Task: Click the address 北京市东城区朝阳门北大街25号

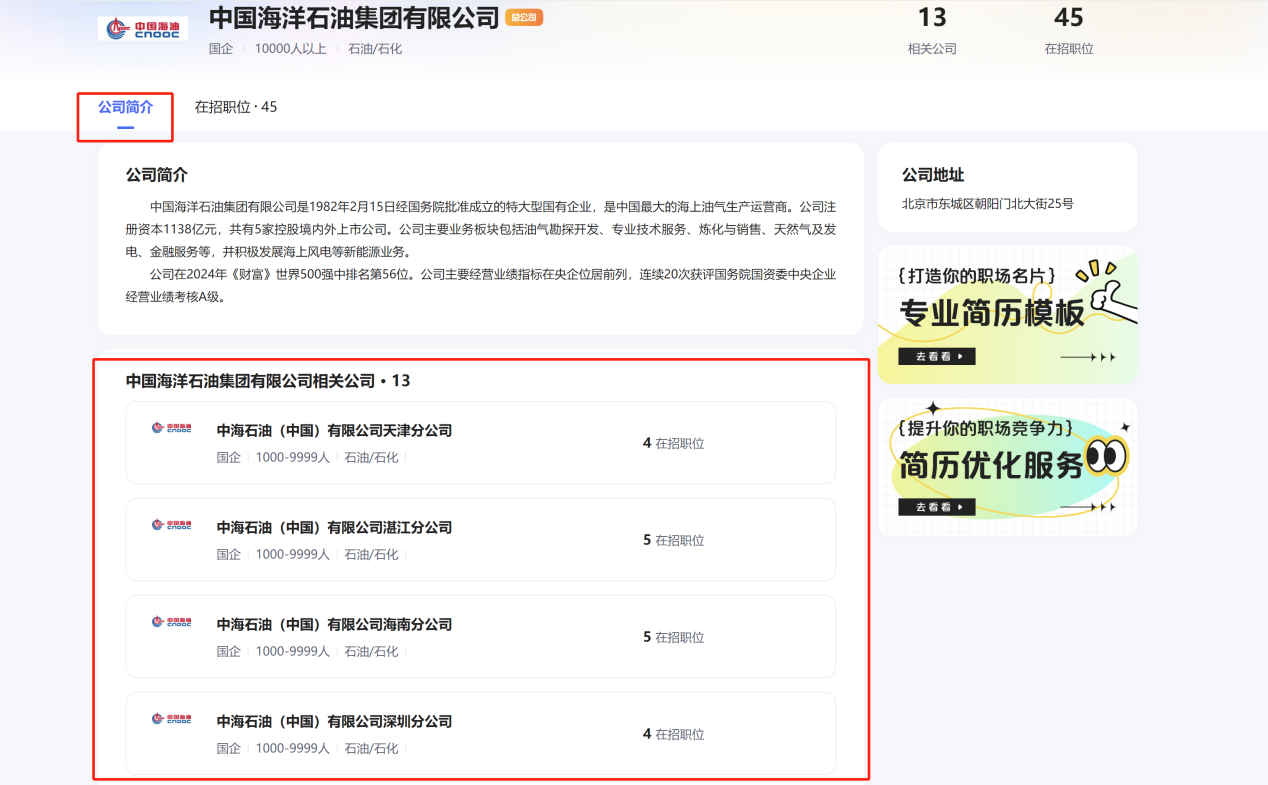Action: (987, 204)
